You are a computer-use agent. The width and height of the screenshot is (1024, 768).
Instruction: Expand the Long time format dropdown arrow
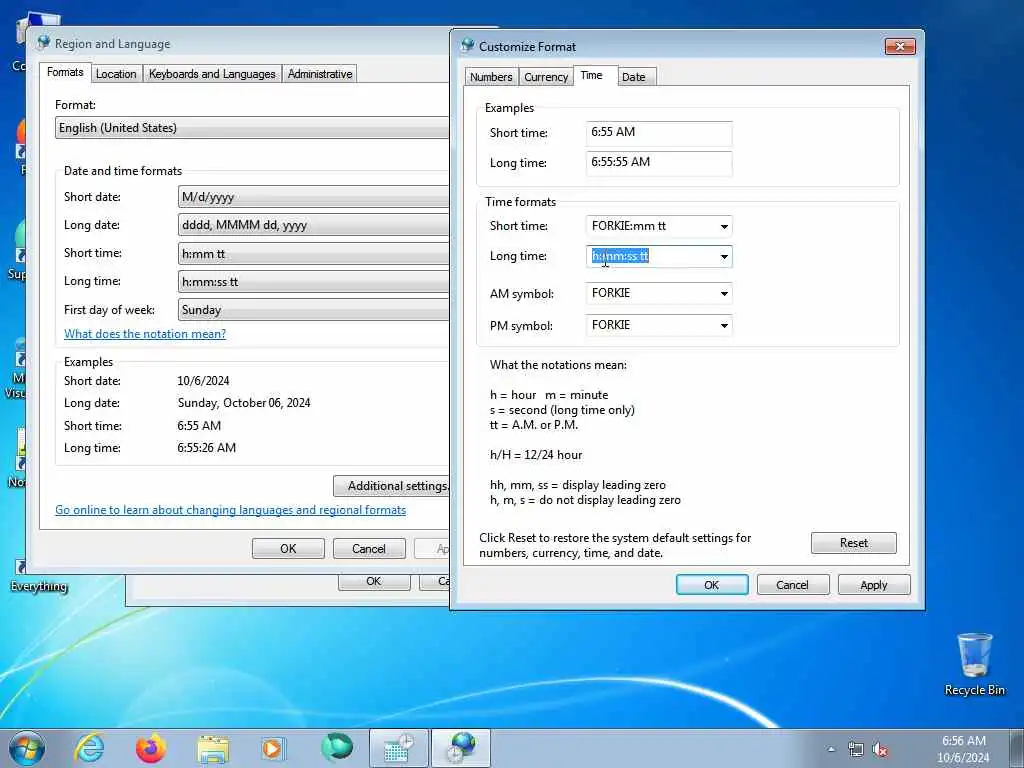(724, 257)
